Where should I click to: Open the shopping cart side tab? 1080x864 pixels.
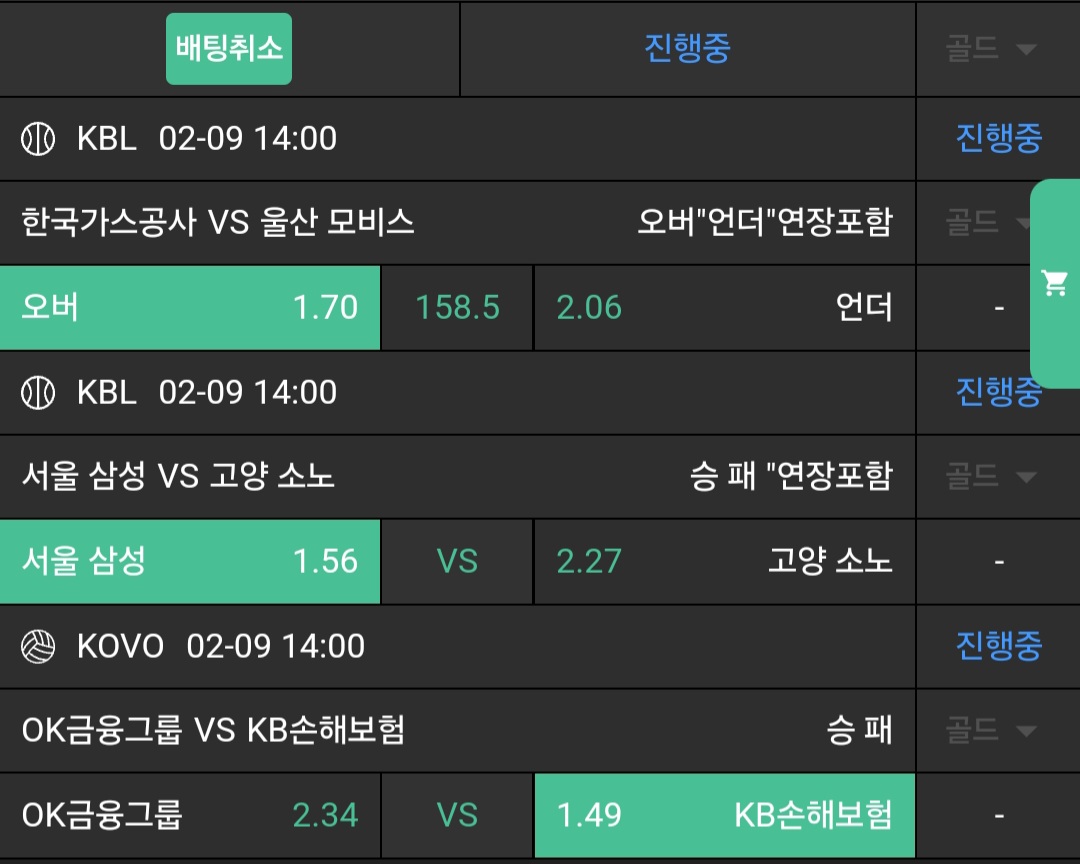(1055, 284)
